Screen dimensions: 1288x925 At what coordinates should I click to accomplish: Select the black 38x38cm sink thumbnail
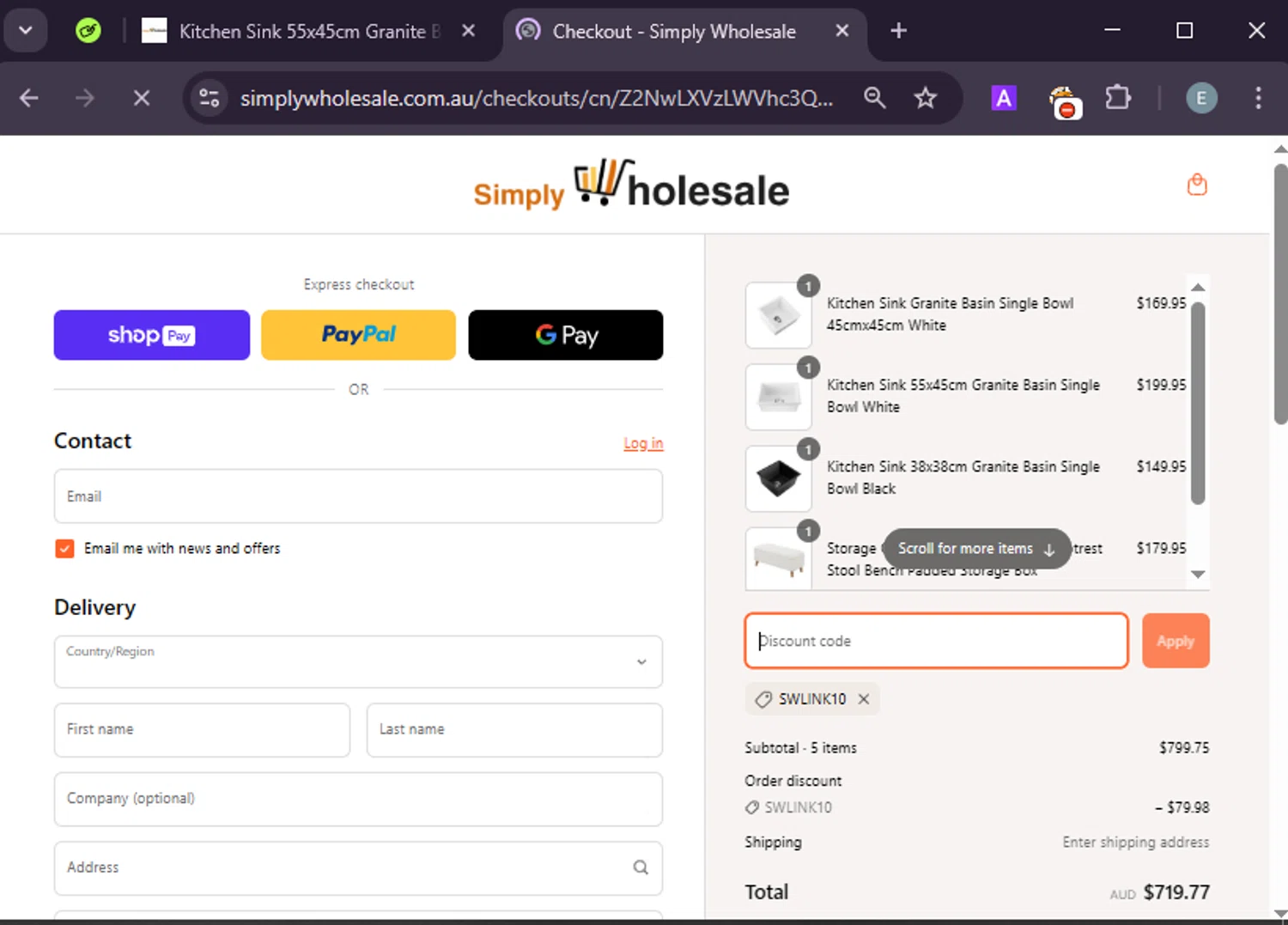pos(779,478)
